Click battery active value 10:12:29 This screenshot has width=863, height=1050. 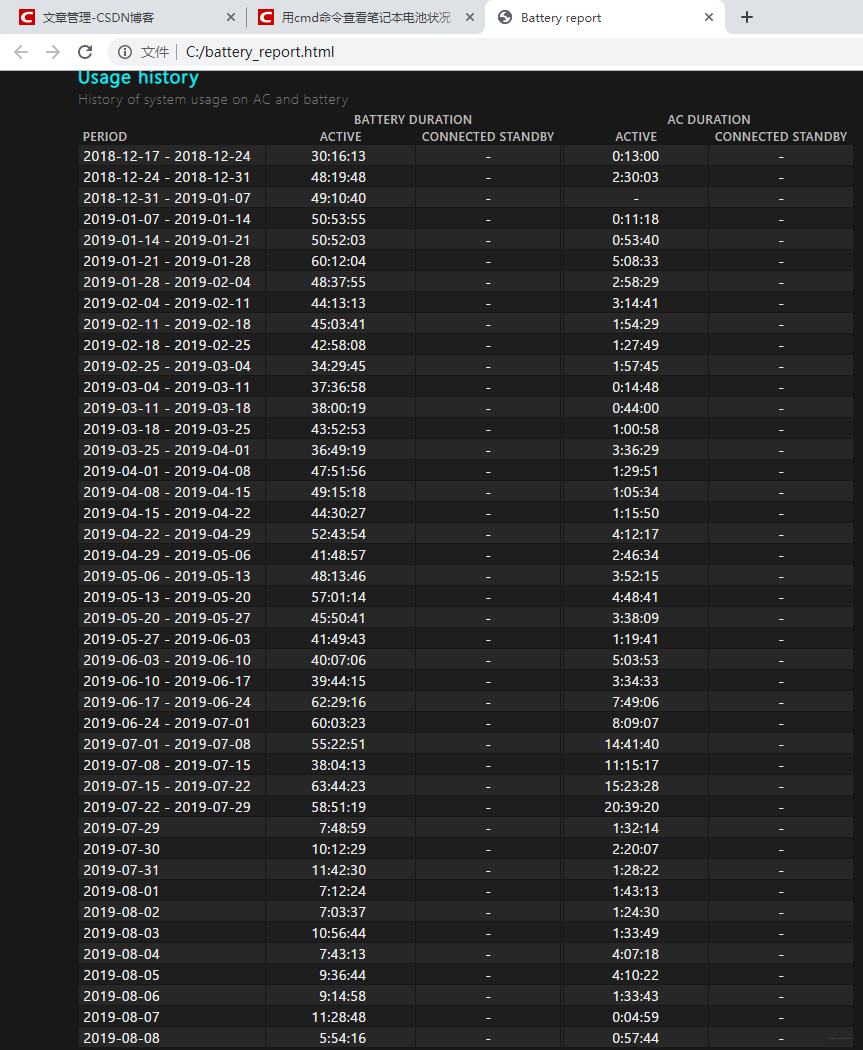[x=338, y=849]
